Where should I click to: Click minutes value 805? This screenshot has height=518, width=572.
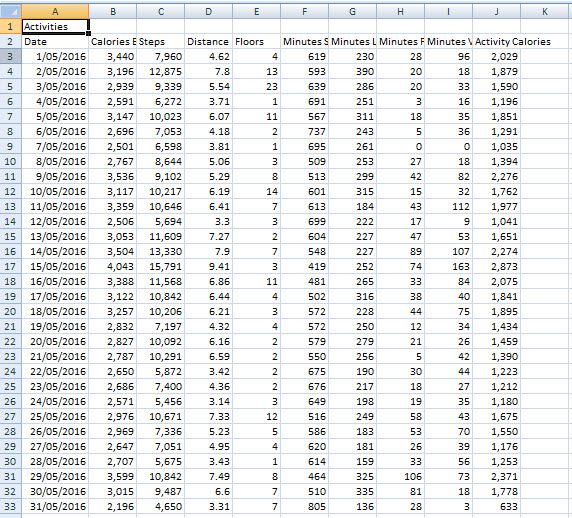[305, 506]
